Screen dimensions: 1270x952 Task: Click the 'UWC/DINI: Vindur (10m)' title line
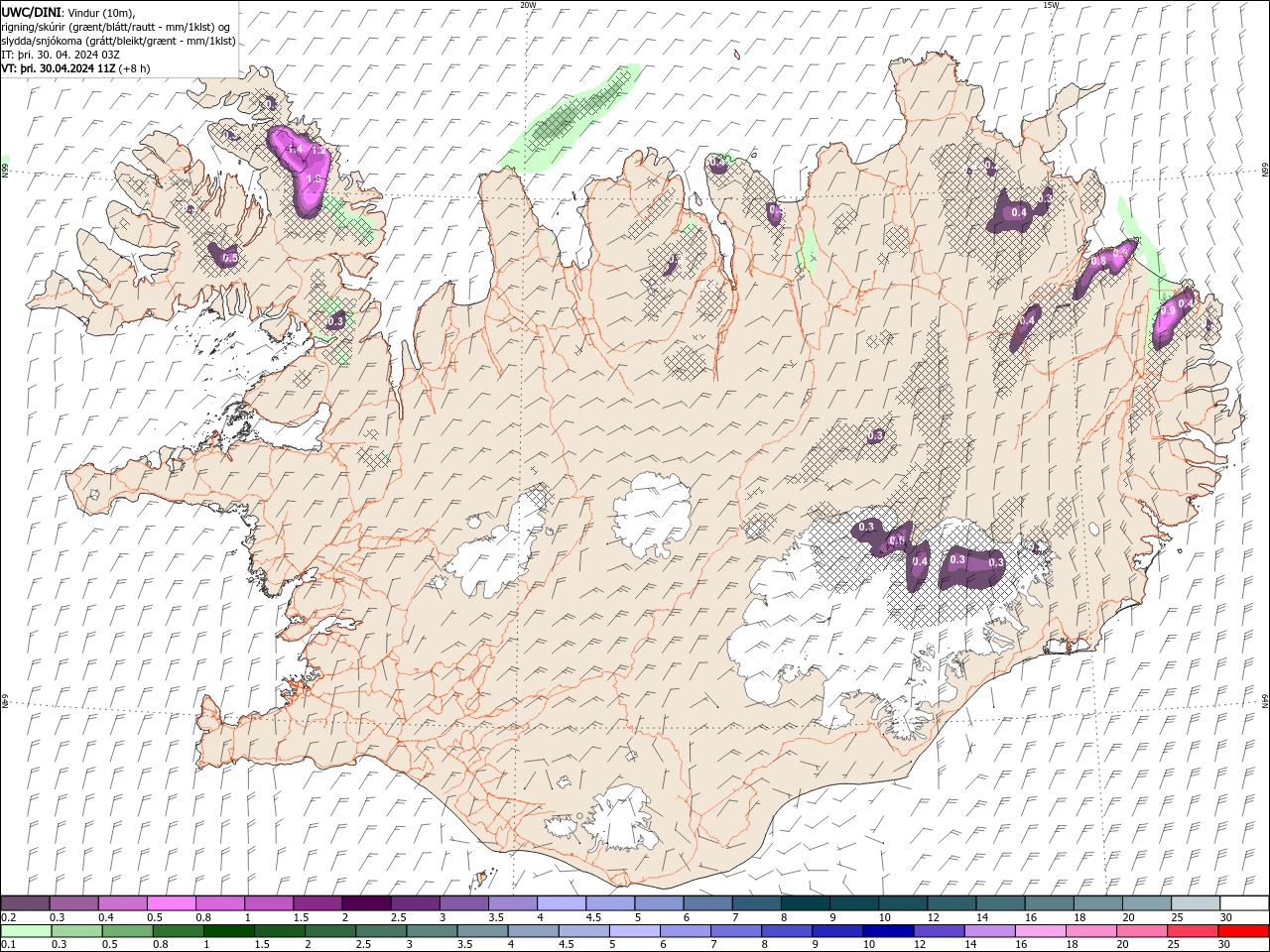point(67,12)
